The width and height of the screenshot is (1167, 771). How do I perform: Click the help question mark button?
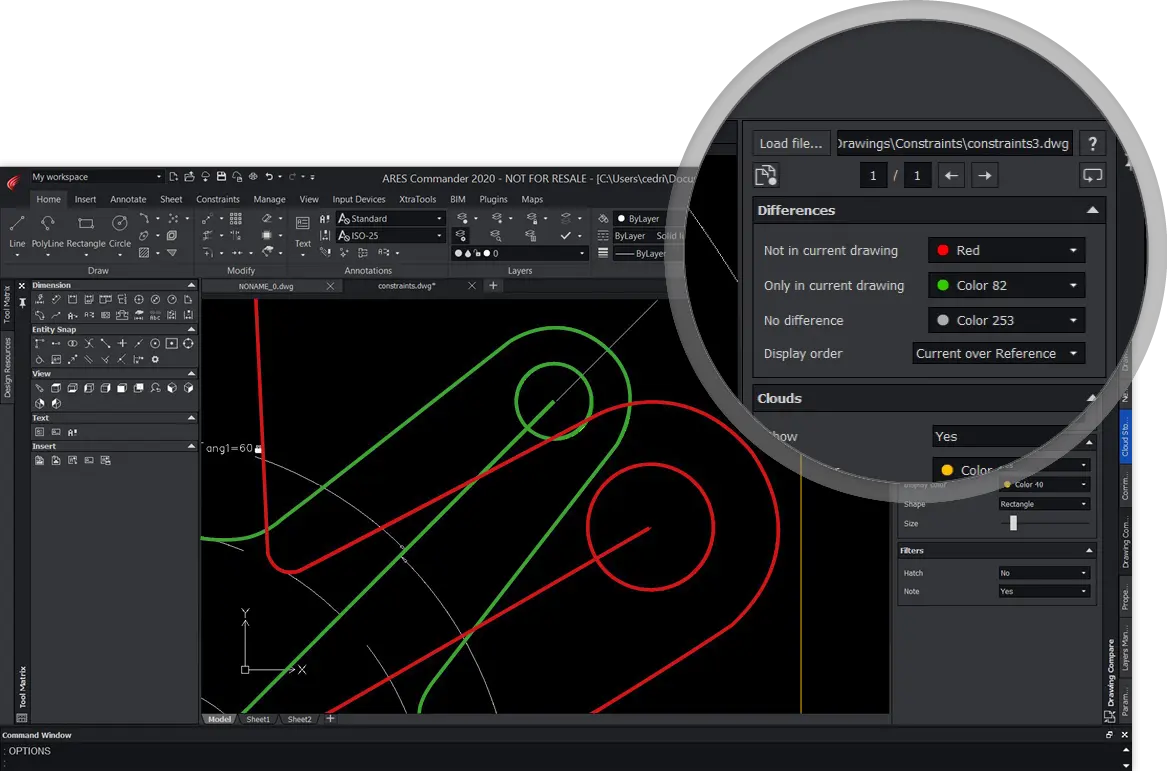(1094, 143)
